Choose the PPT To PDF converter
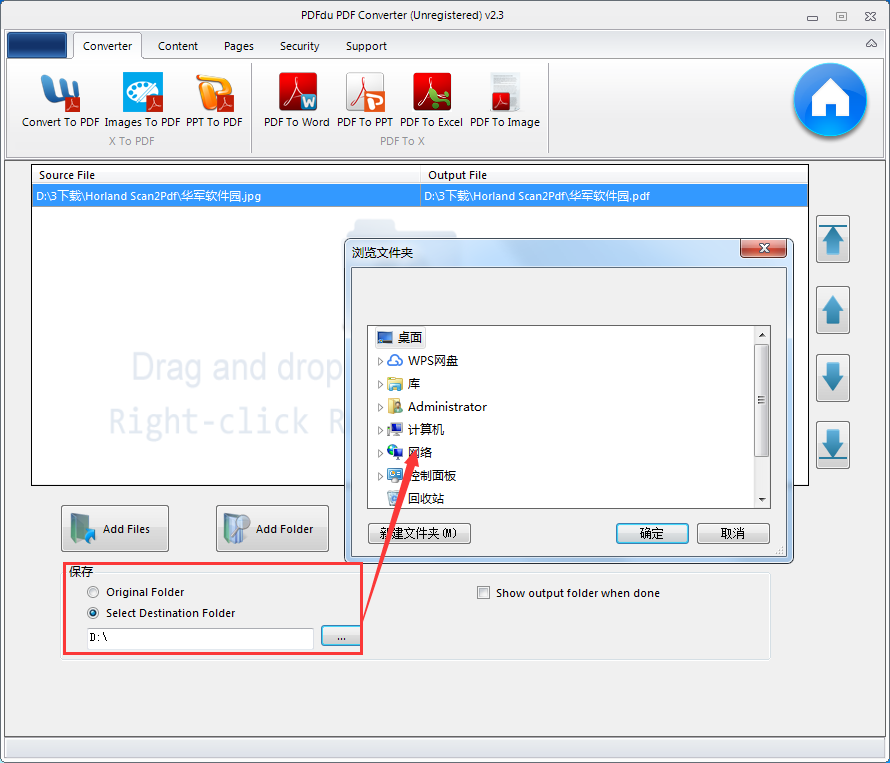The width and height of the screenshot is (890, 763). (215, 101)
